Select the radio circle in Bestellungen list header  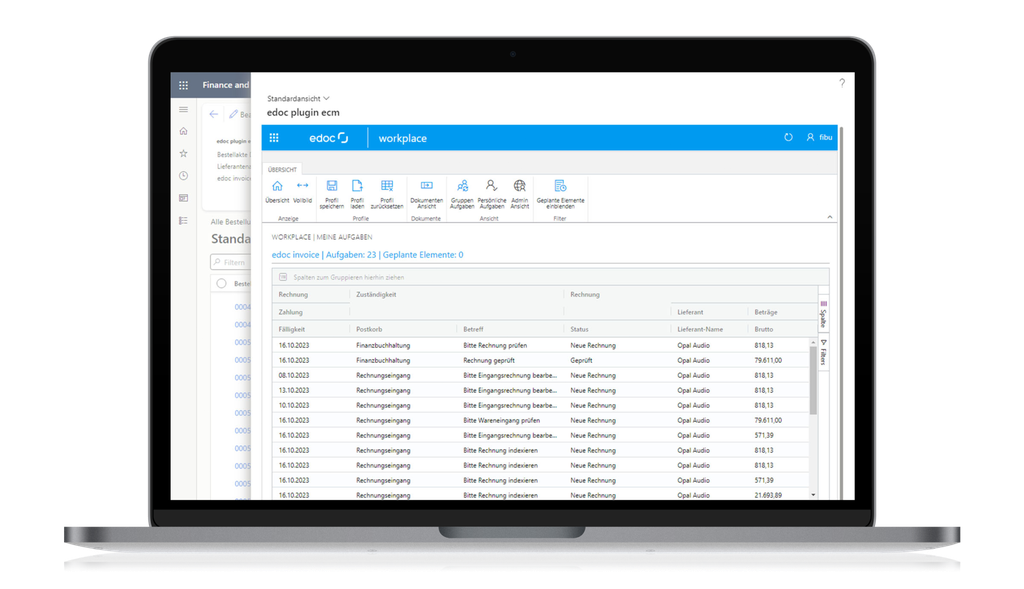[221, 283]
